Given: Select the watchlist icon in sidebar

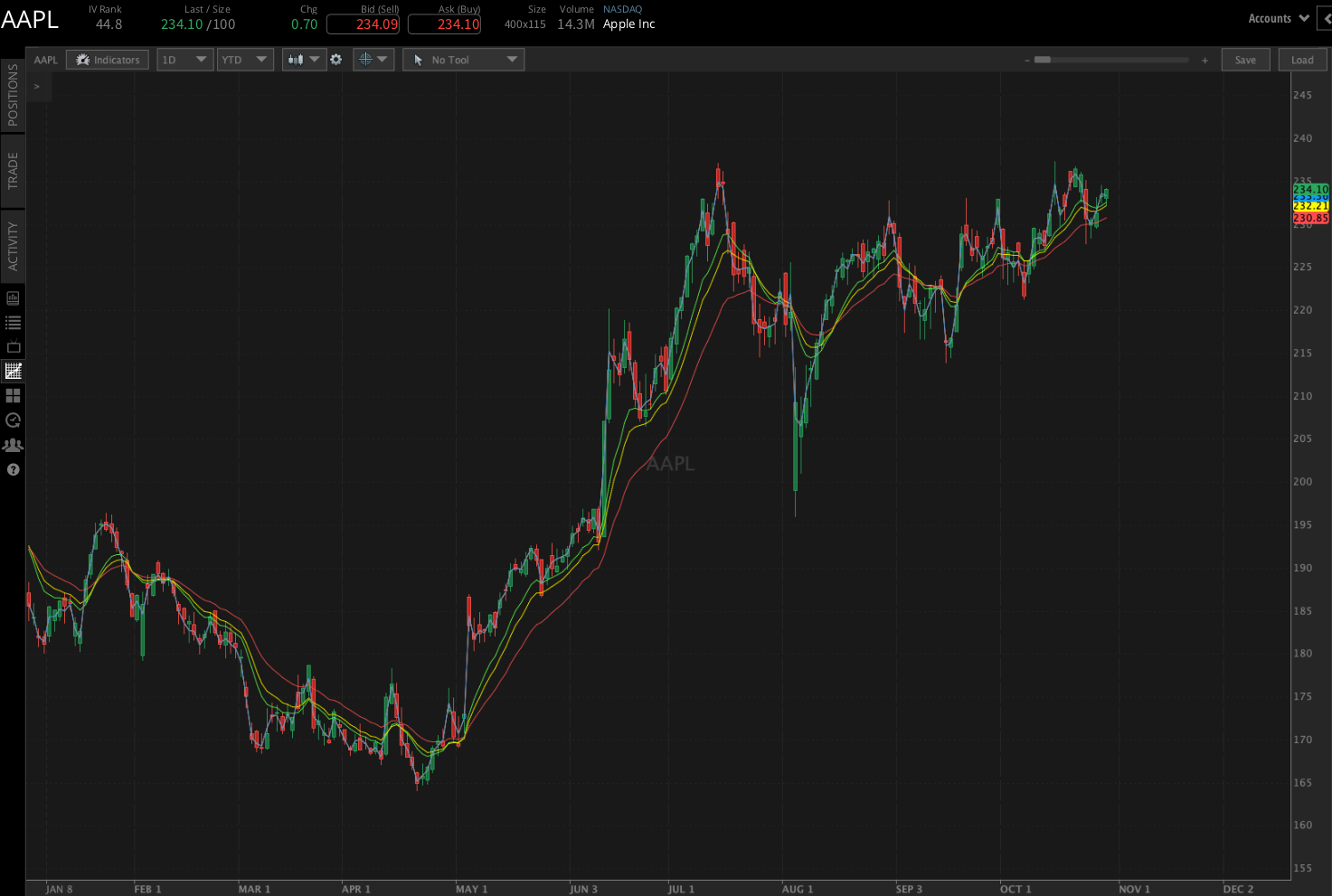Looking at the screenshot, I should point(13,322).
